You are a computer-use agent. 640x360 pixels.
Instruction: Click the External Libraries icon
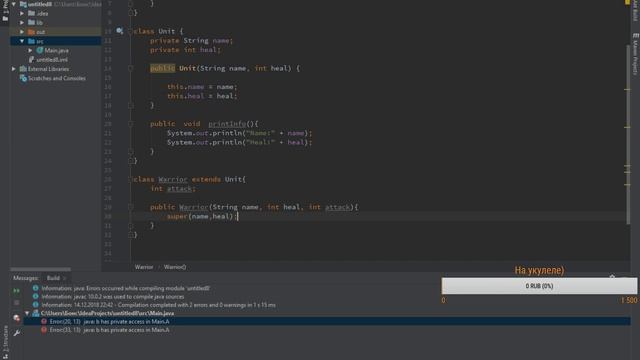point(23,69)
